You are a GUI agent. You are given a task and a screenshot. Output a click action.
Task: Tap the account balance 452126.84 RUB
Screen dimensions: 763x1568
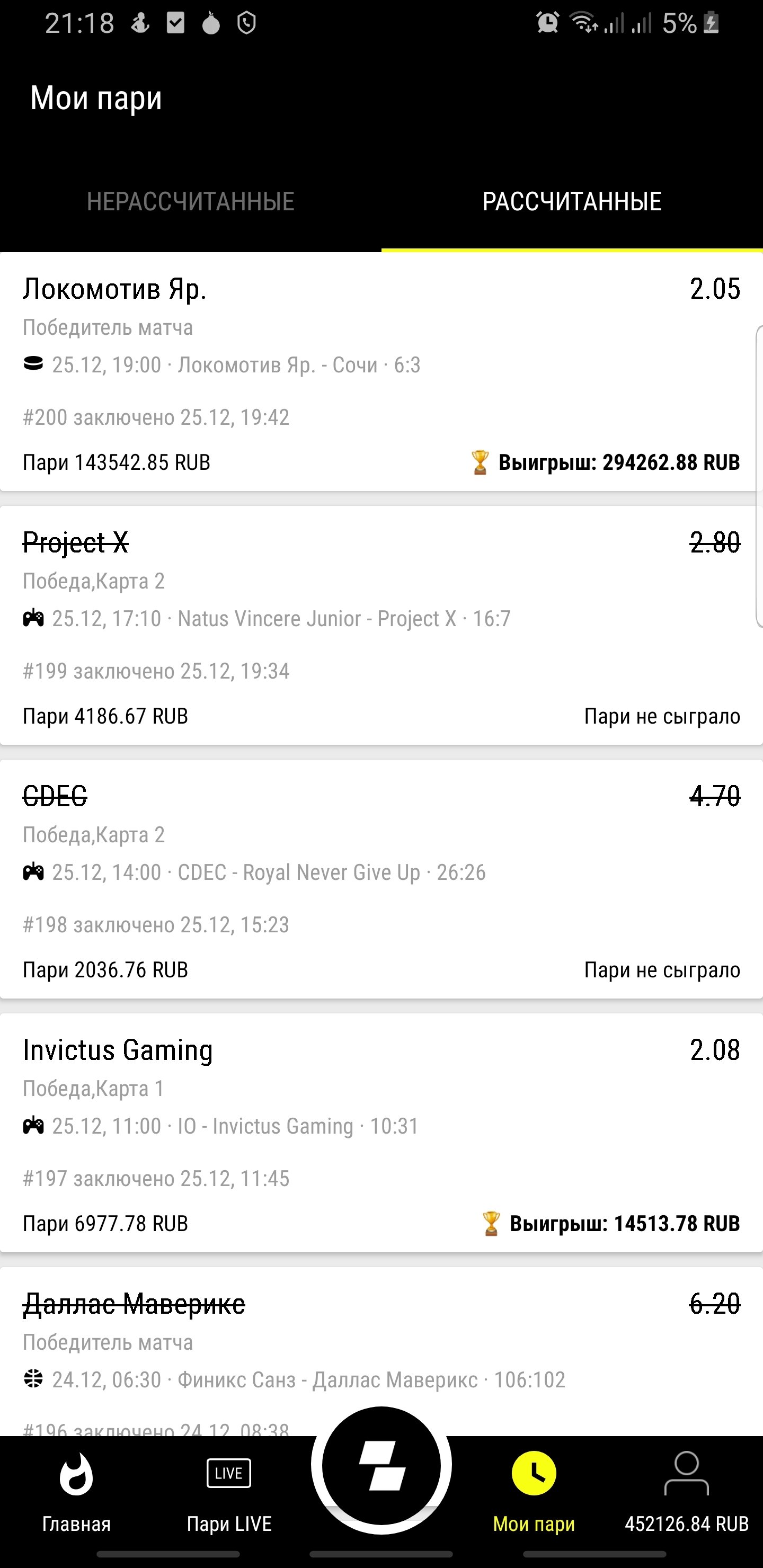pyautogui.click(x=686, y=1524)
